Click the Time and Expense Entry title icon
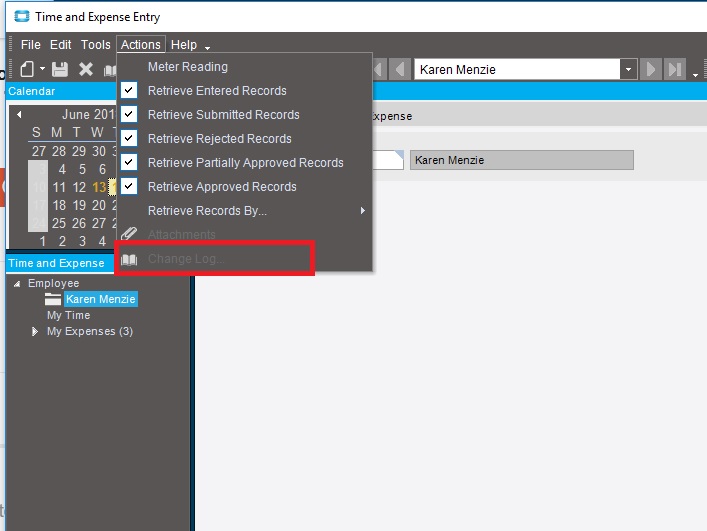The height and width of the screenshot is (531, 707). click(x=22, y=17)
